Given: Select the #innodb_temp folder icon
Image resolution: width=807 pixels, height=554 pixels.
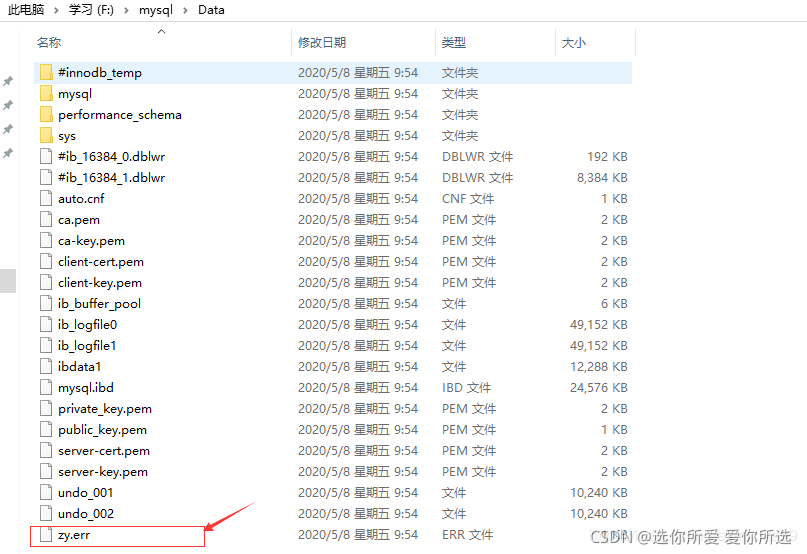Looking at the screenshot, I should click(46, 73).
